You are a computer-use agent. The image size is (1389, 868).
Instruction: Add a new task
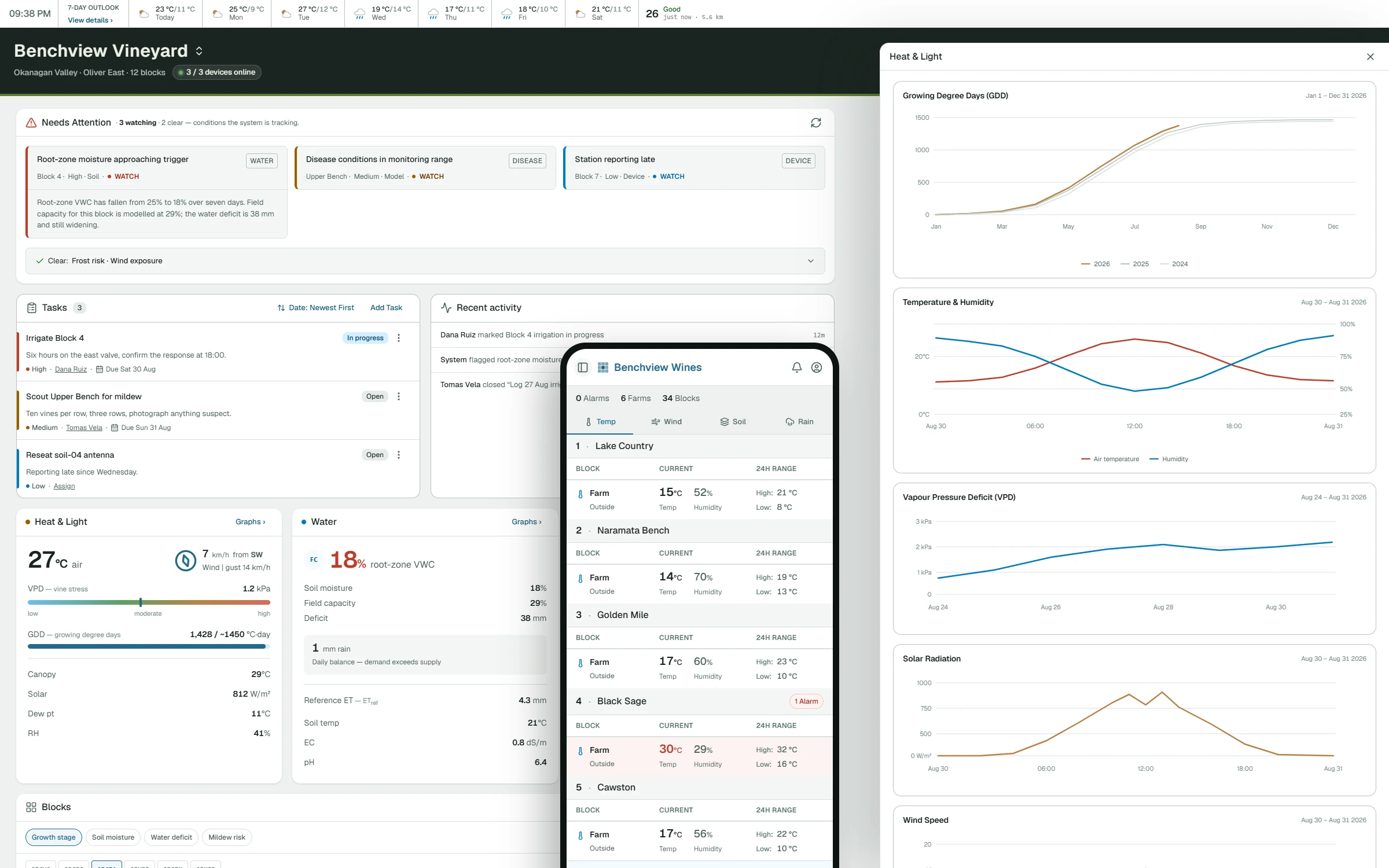386,308
